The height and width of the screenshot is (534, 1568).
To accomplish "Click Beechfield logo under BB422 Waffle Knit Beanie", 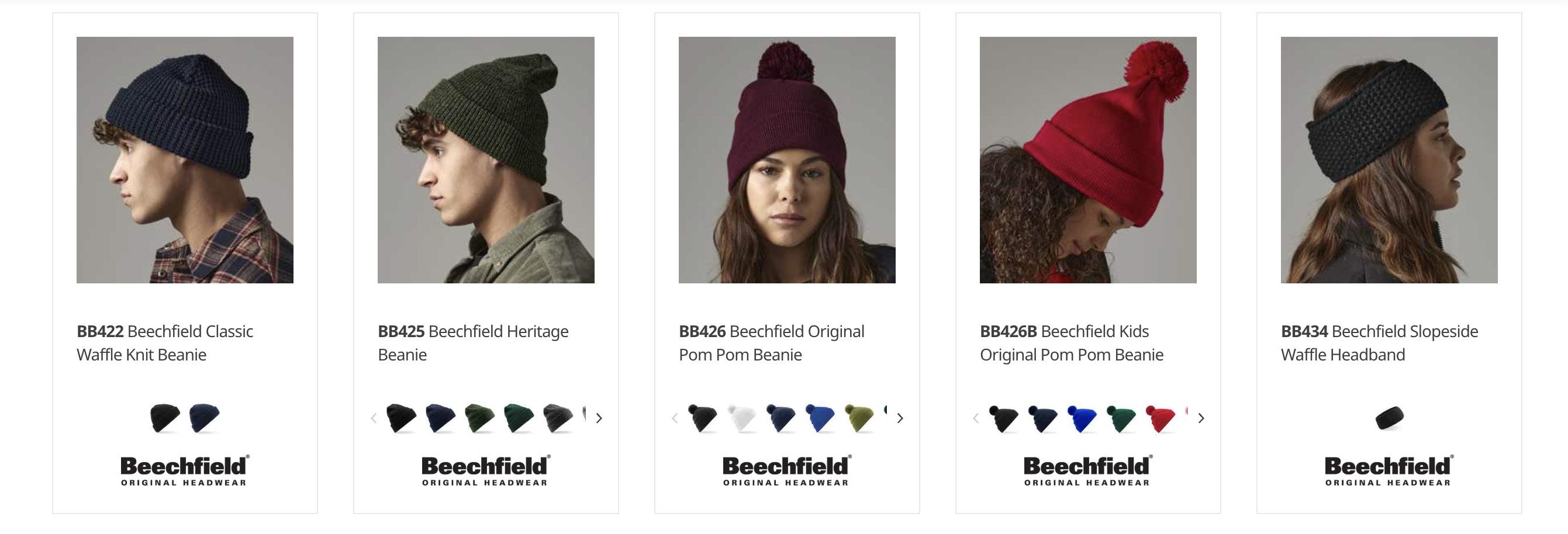I will pos(184,470).
